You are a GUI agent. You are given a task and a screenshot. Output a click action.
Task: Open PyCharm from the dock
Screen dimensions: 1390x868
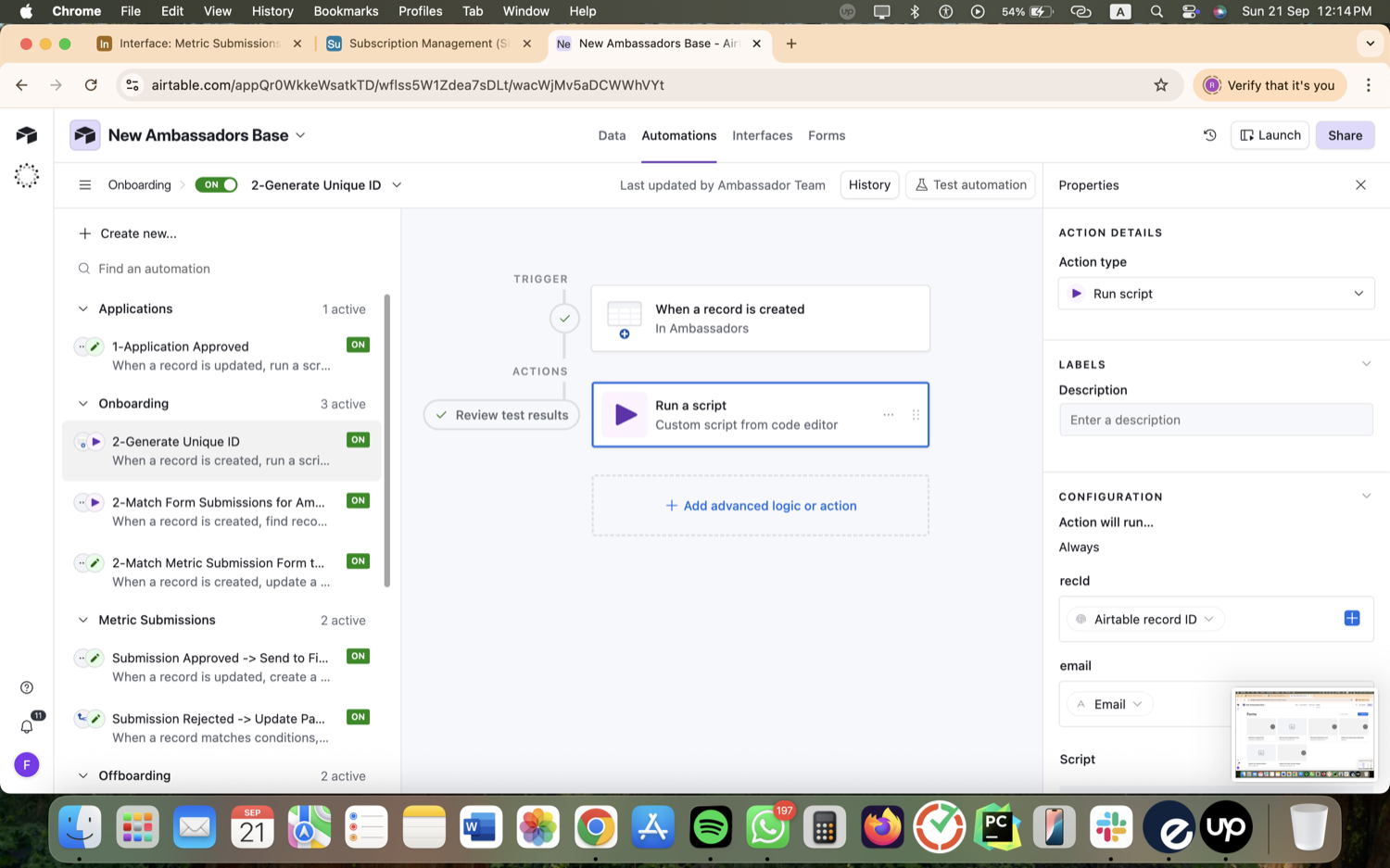[x=997, y=827]
